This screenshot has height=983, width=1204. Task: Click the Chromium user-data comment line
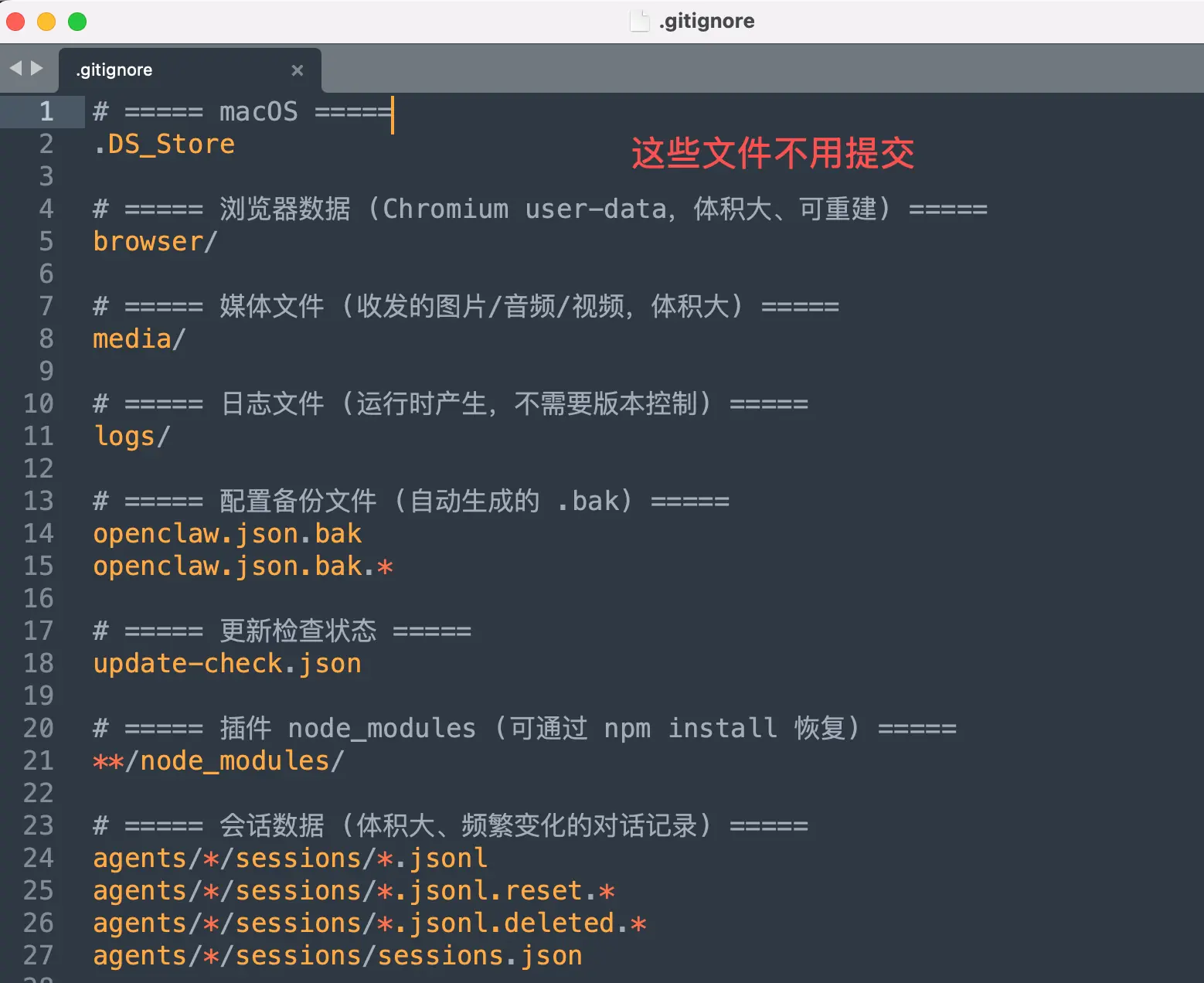tap(540, 209)
